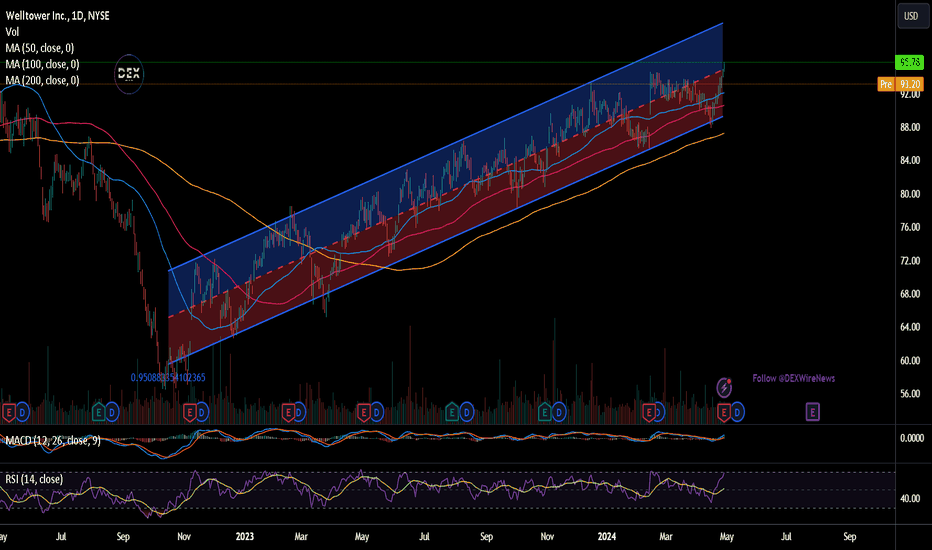Open teal earnings E marker near August 2022
This screenshot has height=550, width=932.
pyautogui.click(x=99, y=411)
